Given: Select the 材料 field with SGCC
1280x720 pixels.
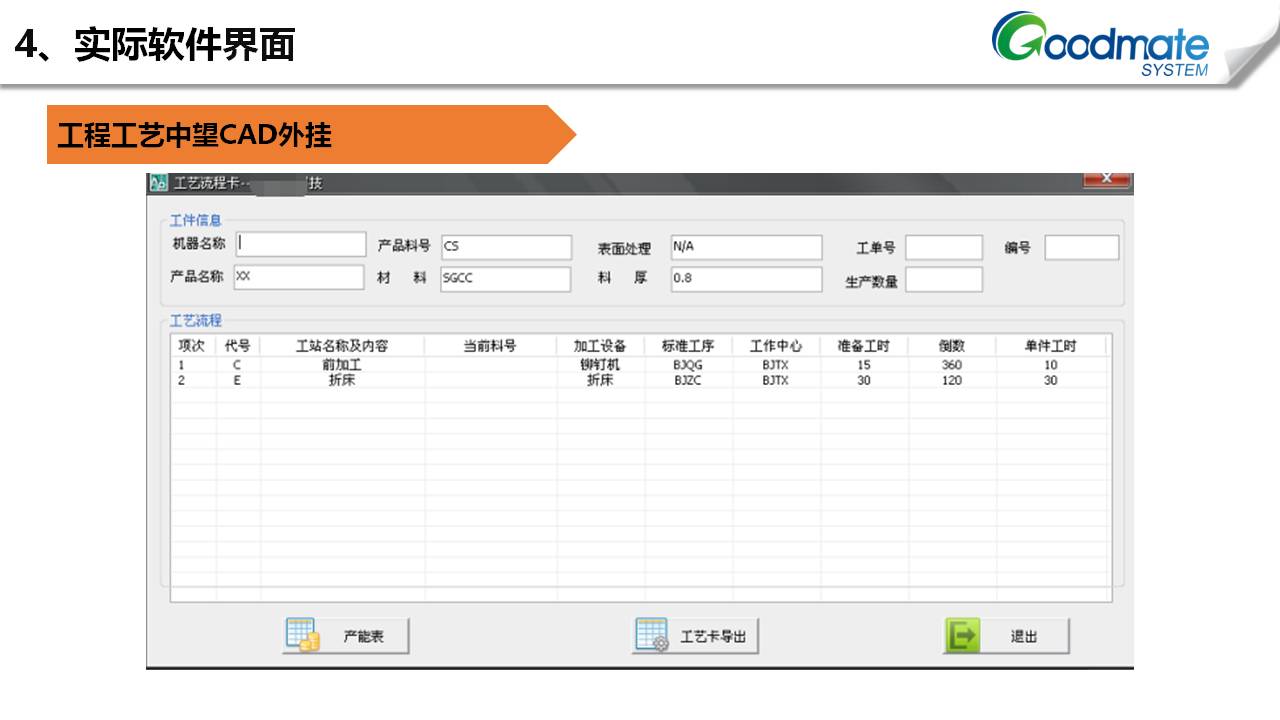Looking at the screenshot, I should coord(506,279).
